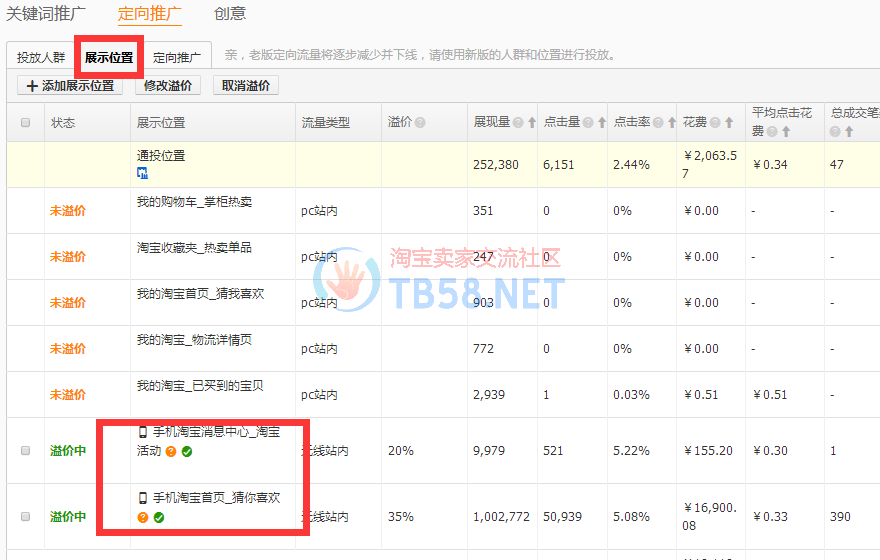Click the help icon next to 点击率 header
The width and height of the screenshot is (880, 560).
pos(658,123)
